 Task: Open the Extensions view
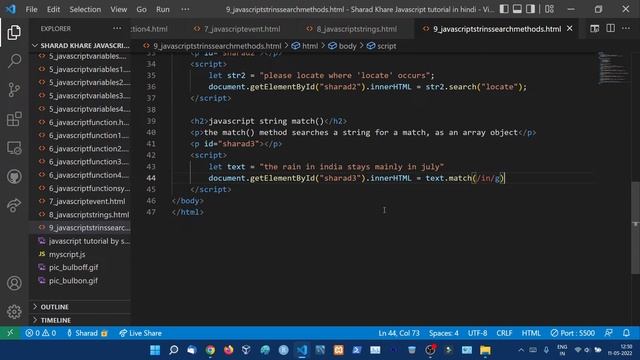pos(14,119)
